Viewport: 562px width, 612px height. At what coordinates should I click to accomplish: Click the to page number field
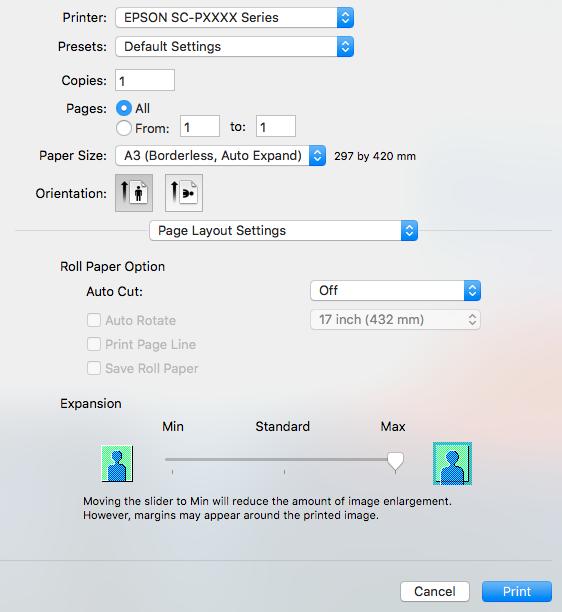(x=276, y=126)
